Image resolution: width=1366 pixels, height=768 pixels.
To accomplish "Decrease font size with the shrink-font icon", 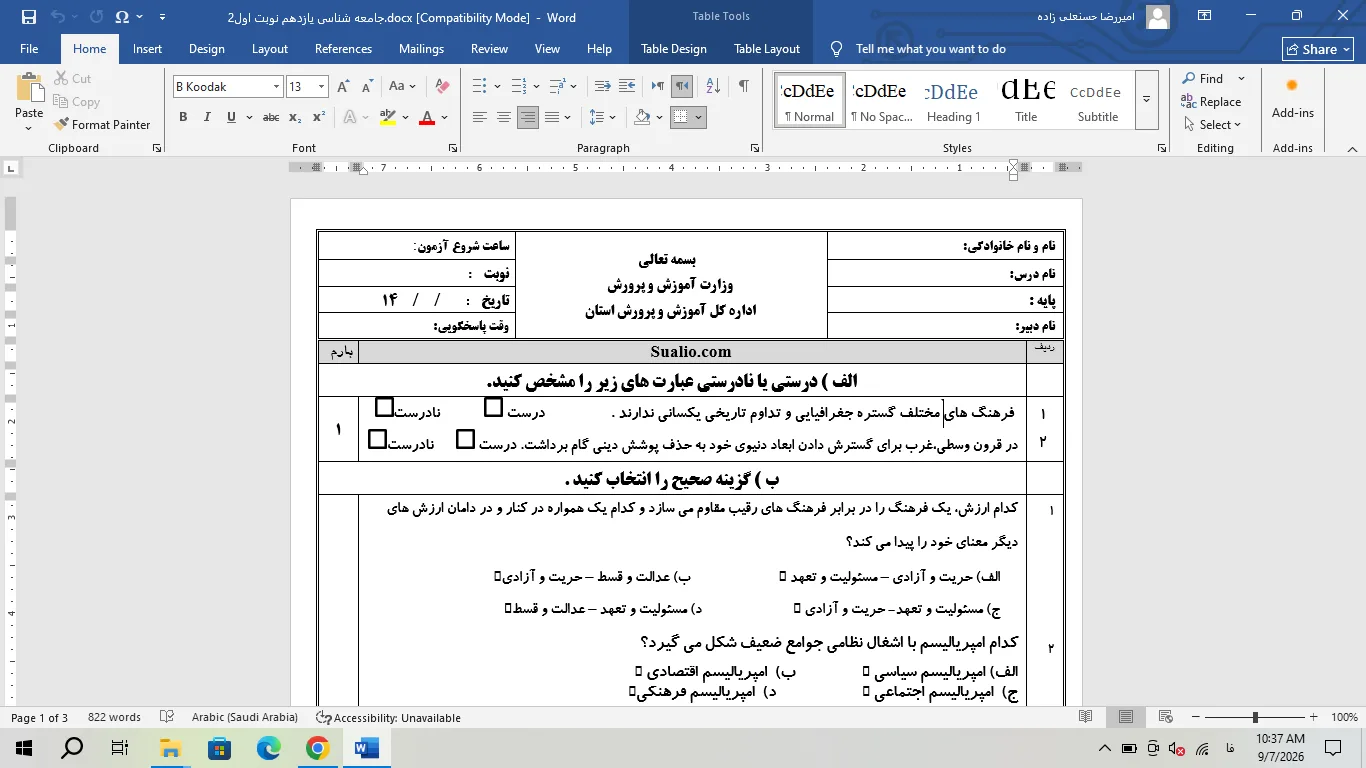I will [368, 87].
